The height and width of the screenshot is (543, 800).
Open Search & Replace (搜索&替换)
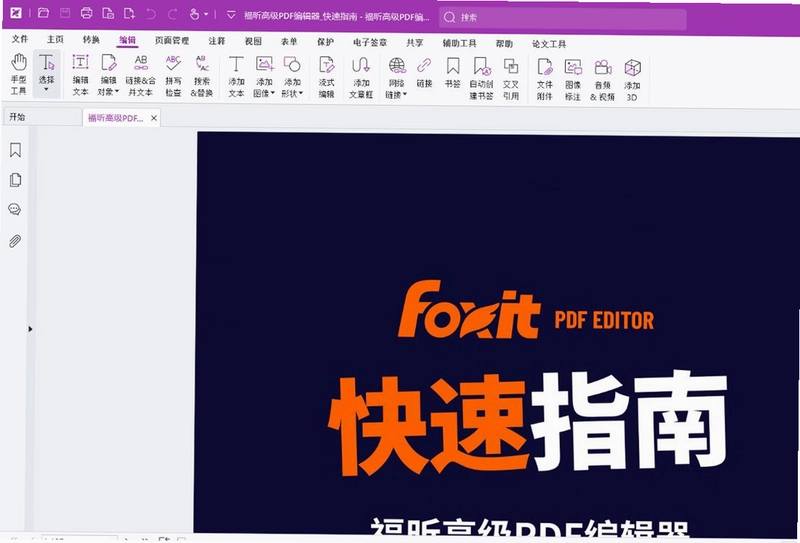tap(202, 76)
